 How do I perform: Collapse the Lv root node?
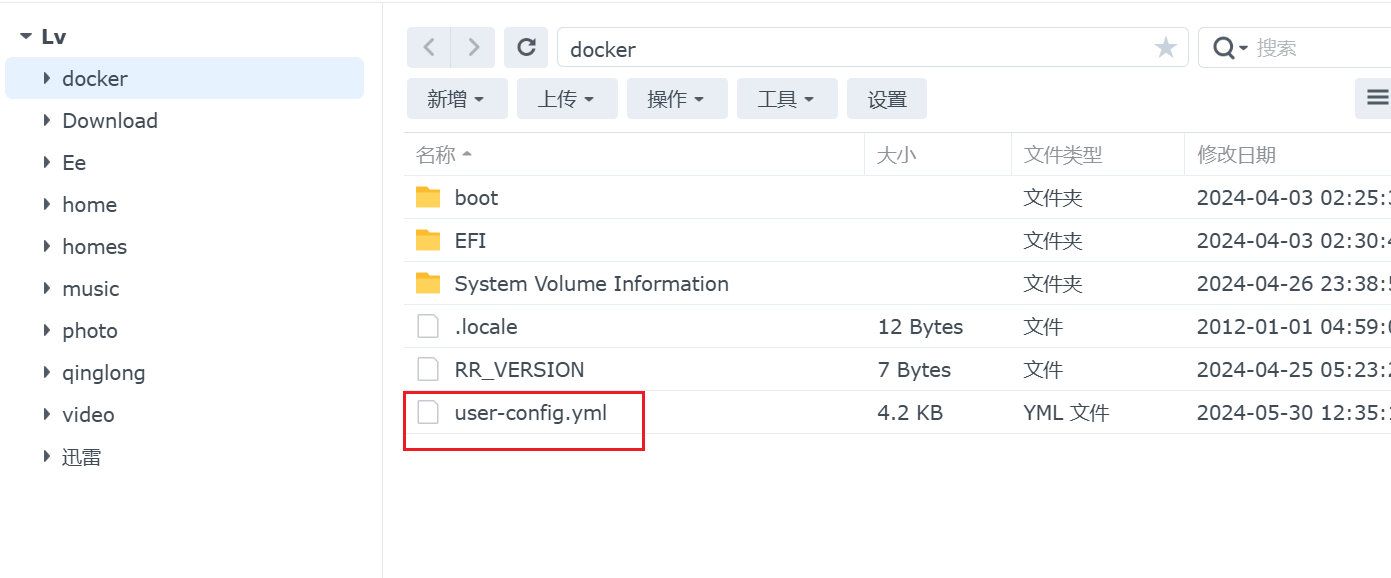click(25, 37)
